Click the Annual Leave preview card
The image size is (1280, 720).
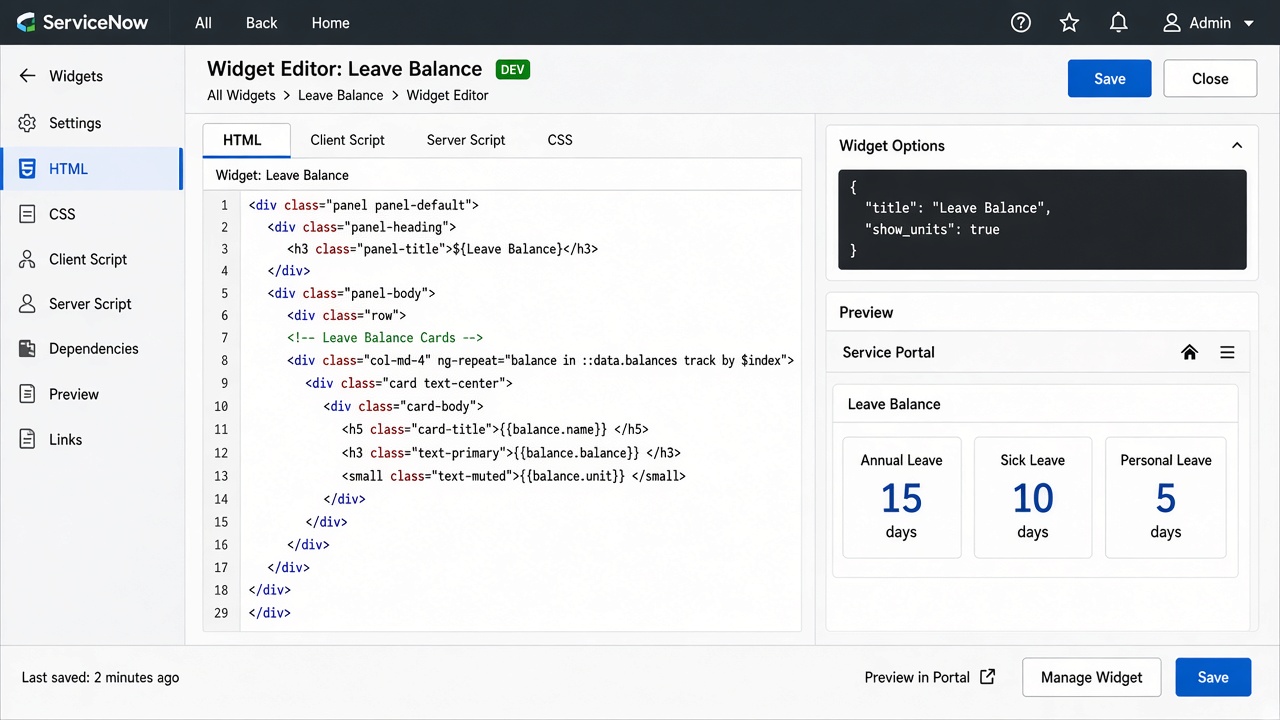(x=902, y=497)
